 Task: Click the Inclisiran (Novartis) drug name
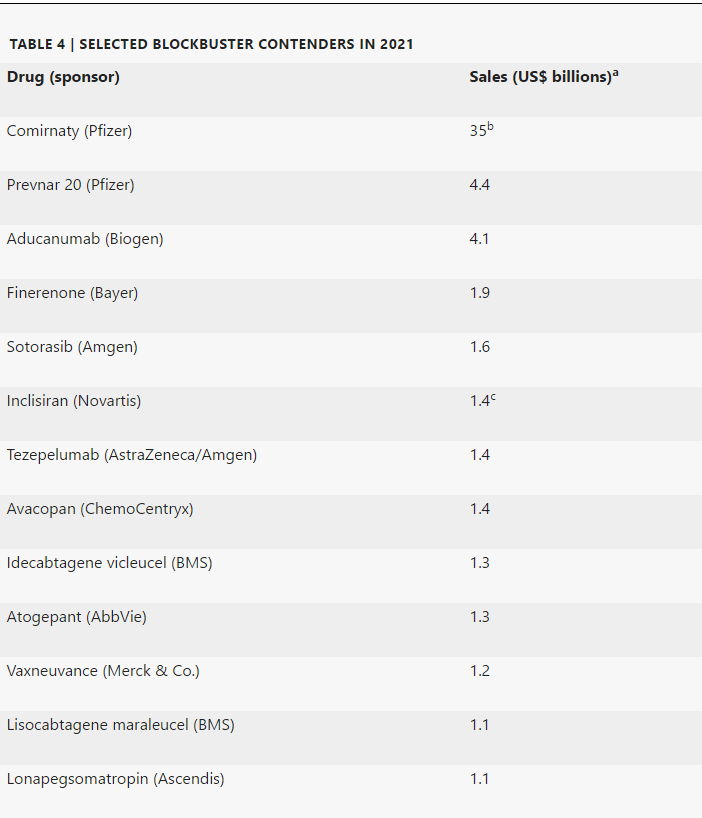click(x=74, y=401)
